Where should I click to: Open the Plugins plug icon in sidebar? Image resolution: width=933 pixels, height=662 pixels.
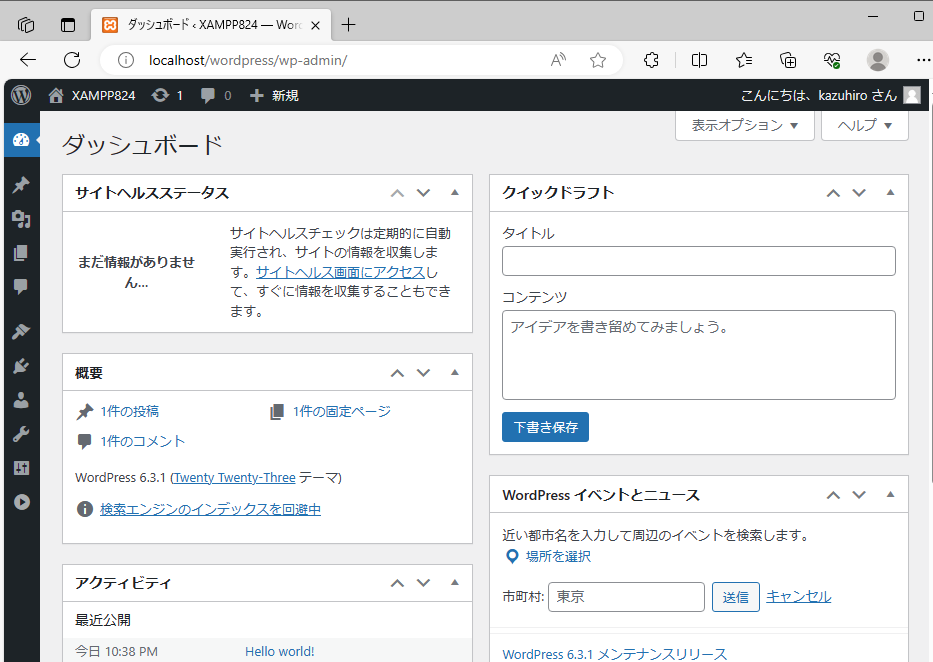point(20,366)
